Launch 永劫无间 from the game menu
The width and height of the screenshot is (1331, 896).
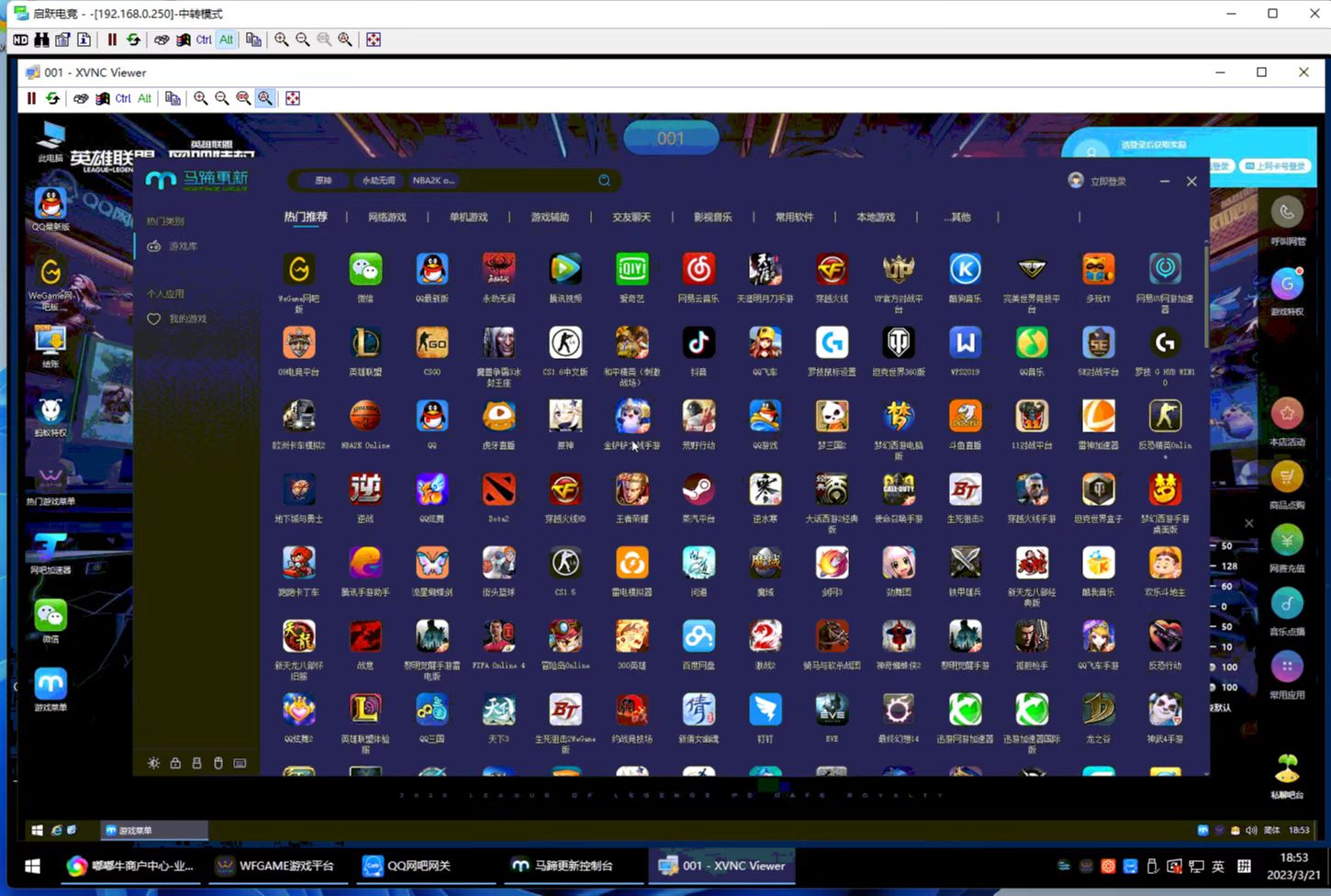click(498, 270)
